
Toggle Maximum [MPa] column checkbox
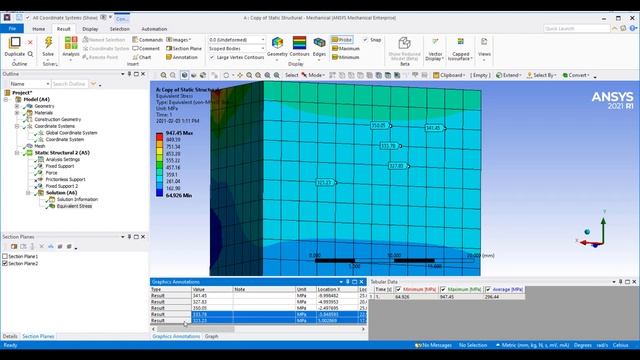click(x=443, y=289)
